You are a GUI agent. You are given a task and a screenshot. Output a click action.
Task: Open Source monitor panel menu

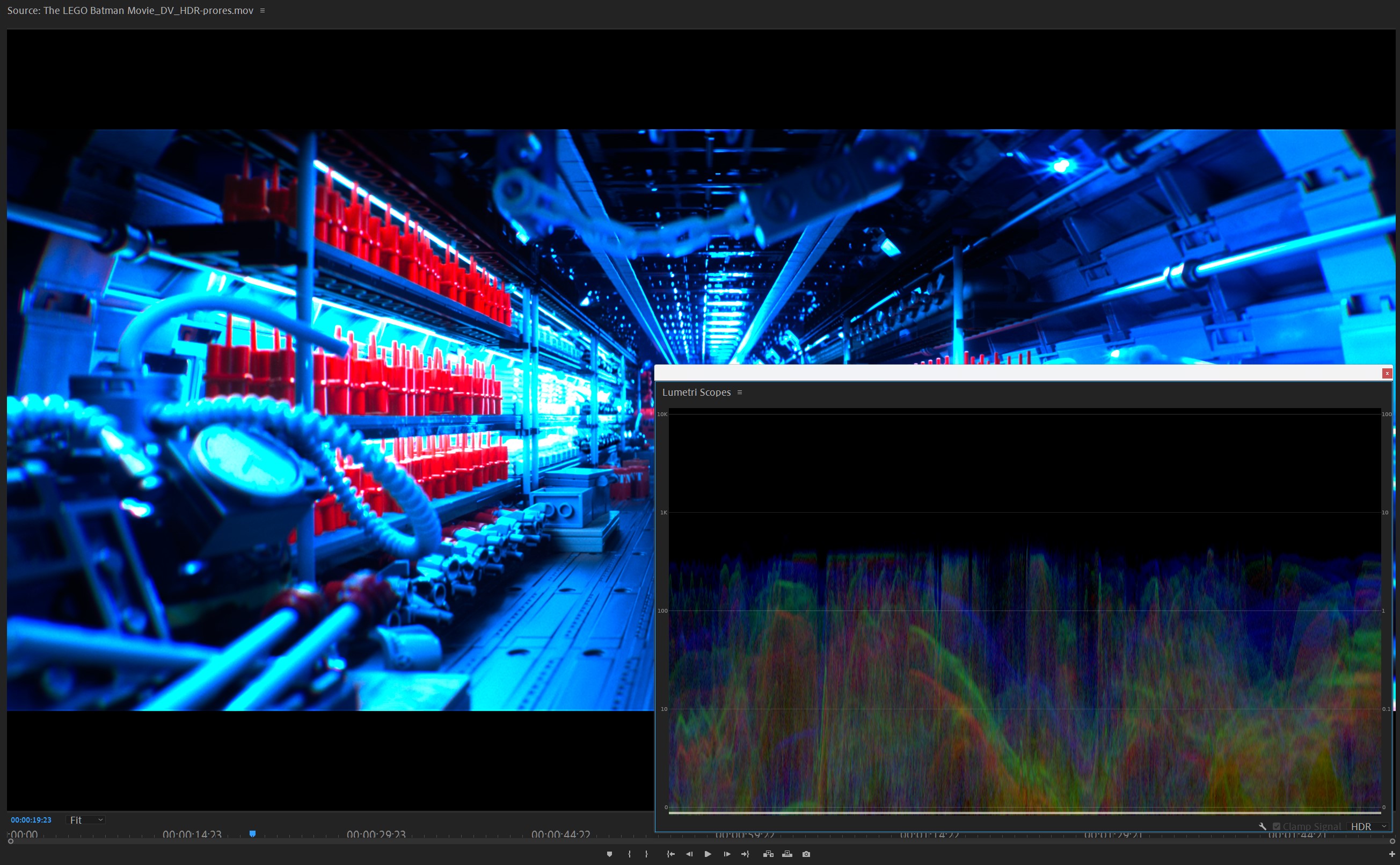[x=262, y=10]
